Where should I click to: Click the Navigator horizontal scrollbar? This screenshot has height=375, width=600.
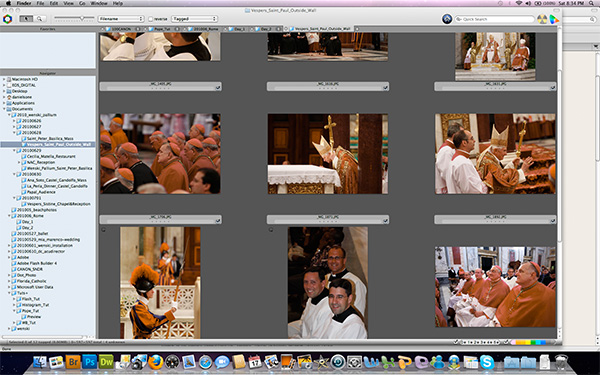point(43,338)
